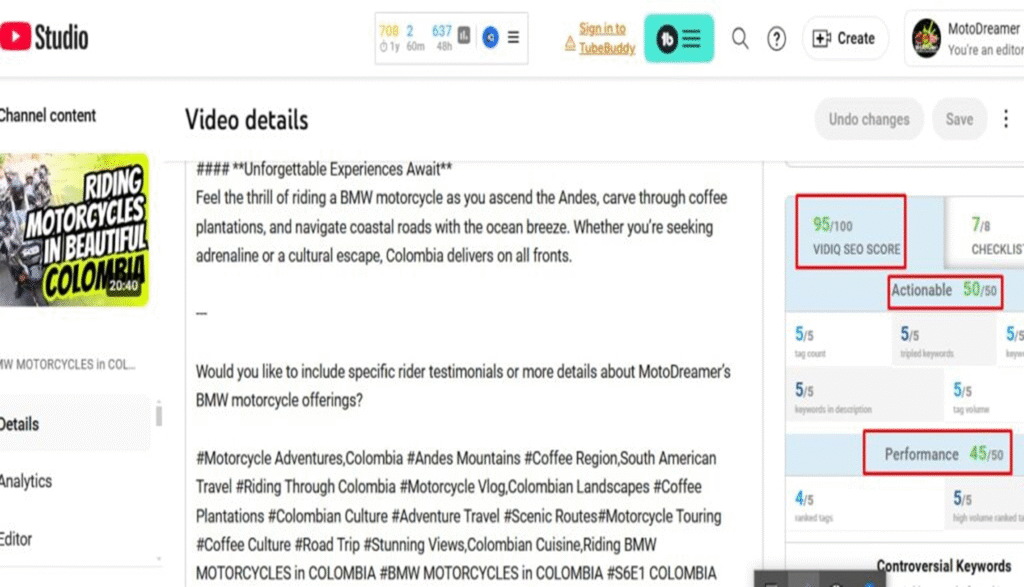This screenshot has height=587, width=1024.
Task: Click the '#S6E1 COLOMBIA' hashtag text
Action: 662,573
